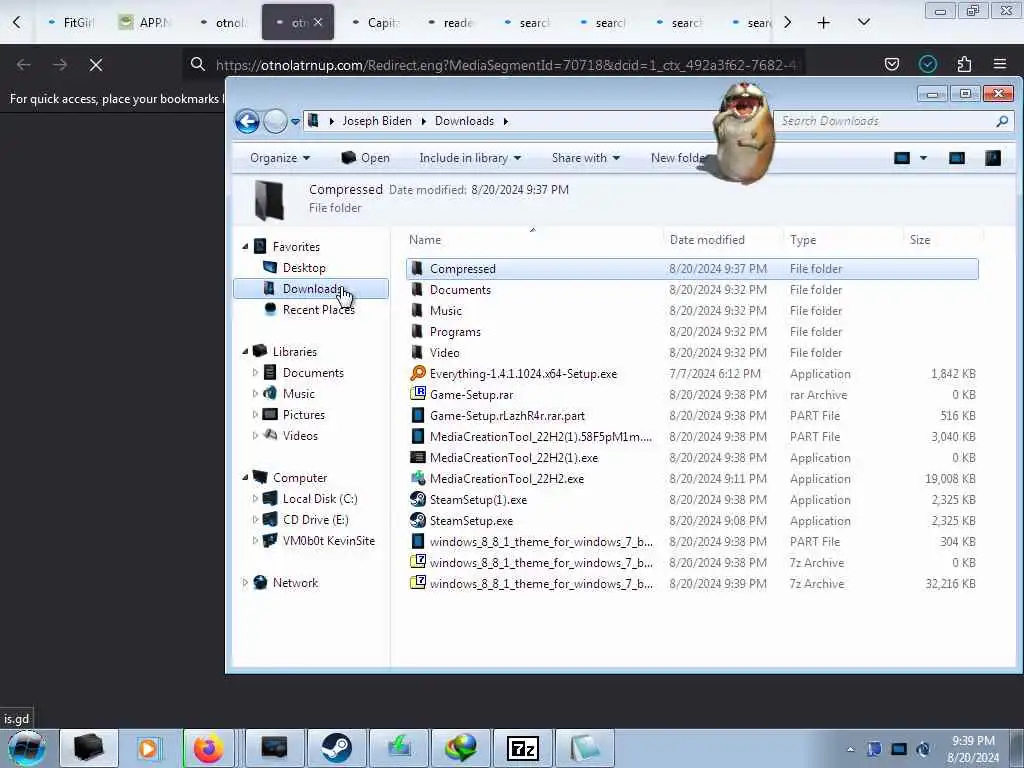
Task: Open a new Firefox tab
Action: pos(824,23)
